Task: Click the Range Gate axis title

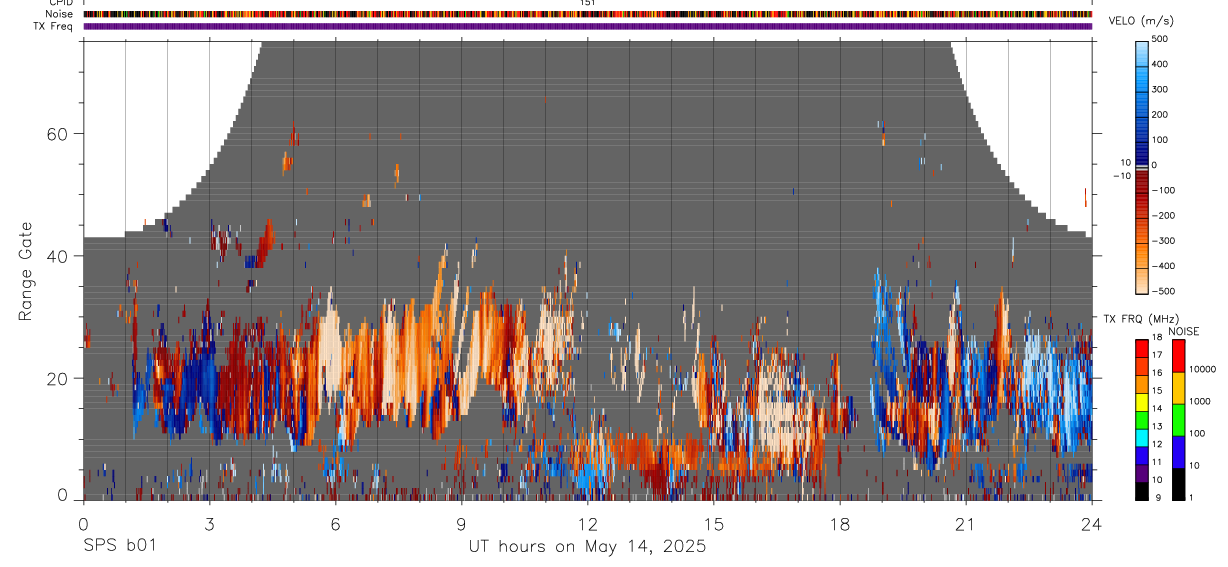Action: pyautogui.click(x=27, y=270)
